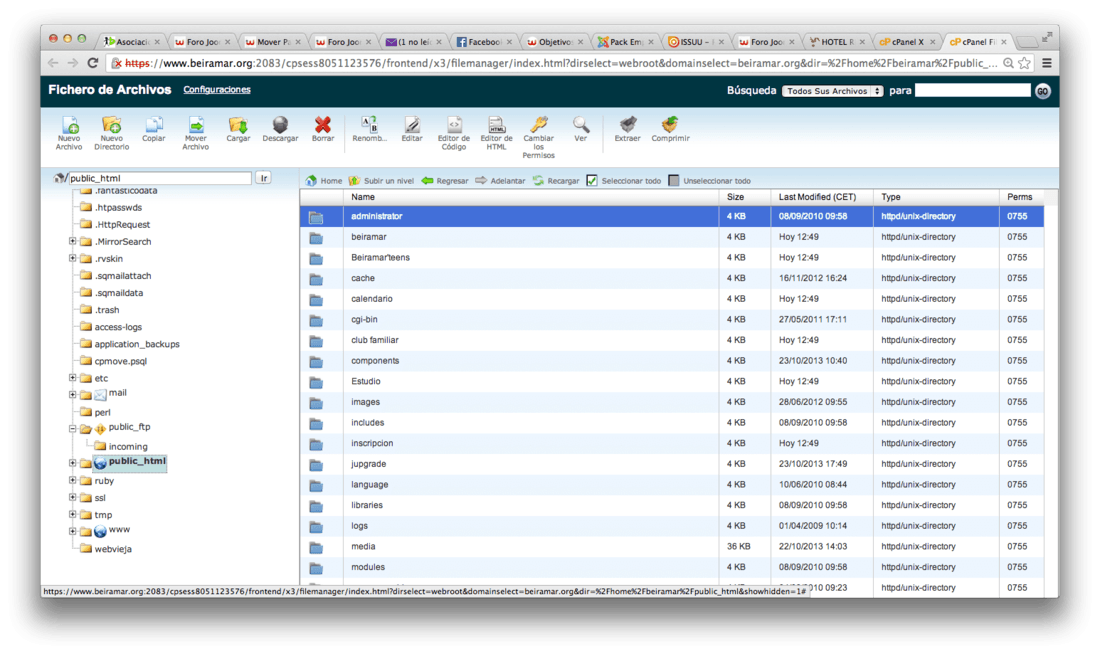Image resolution: width=1100 pixels, height=654 pixels.
Task: Click the GO search button
Action: [x=1042, y=91]
